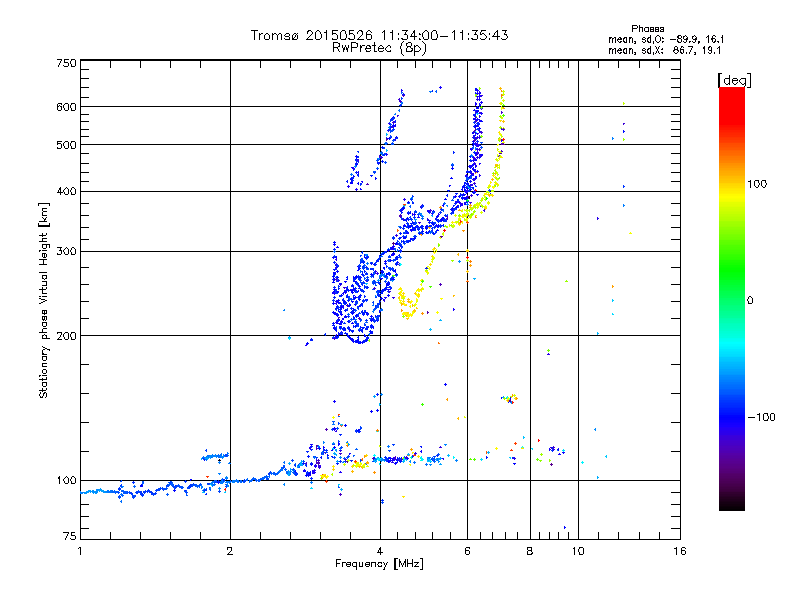Click the y-axis tick label "300"
This screenshot has height=600, width=800.
point(66,251)
